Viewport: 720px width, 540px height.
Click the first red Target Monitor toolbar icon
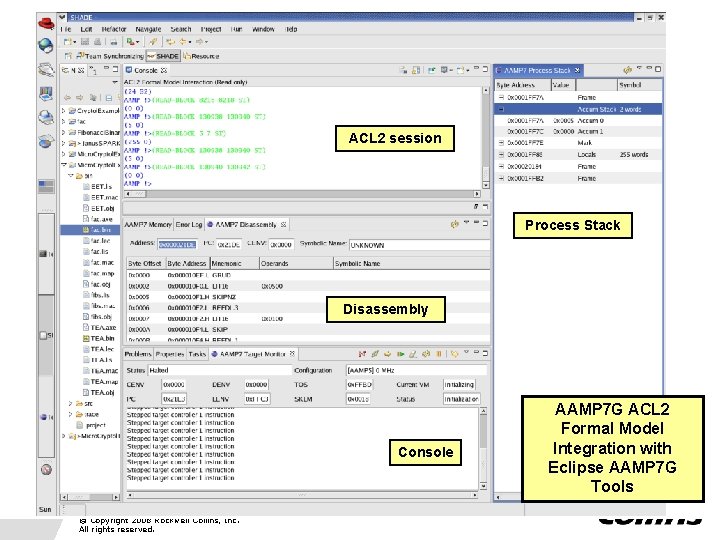[x=362, y=354]
